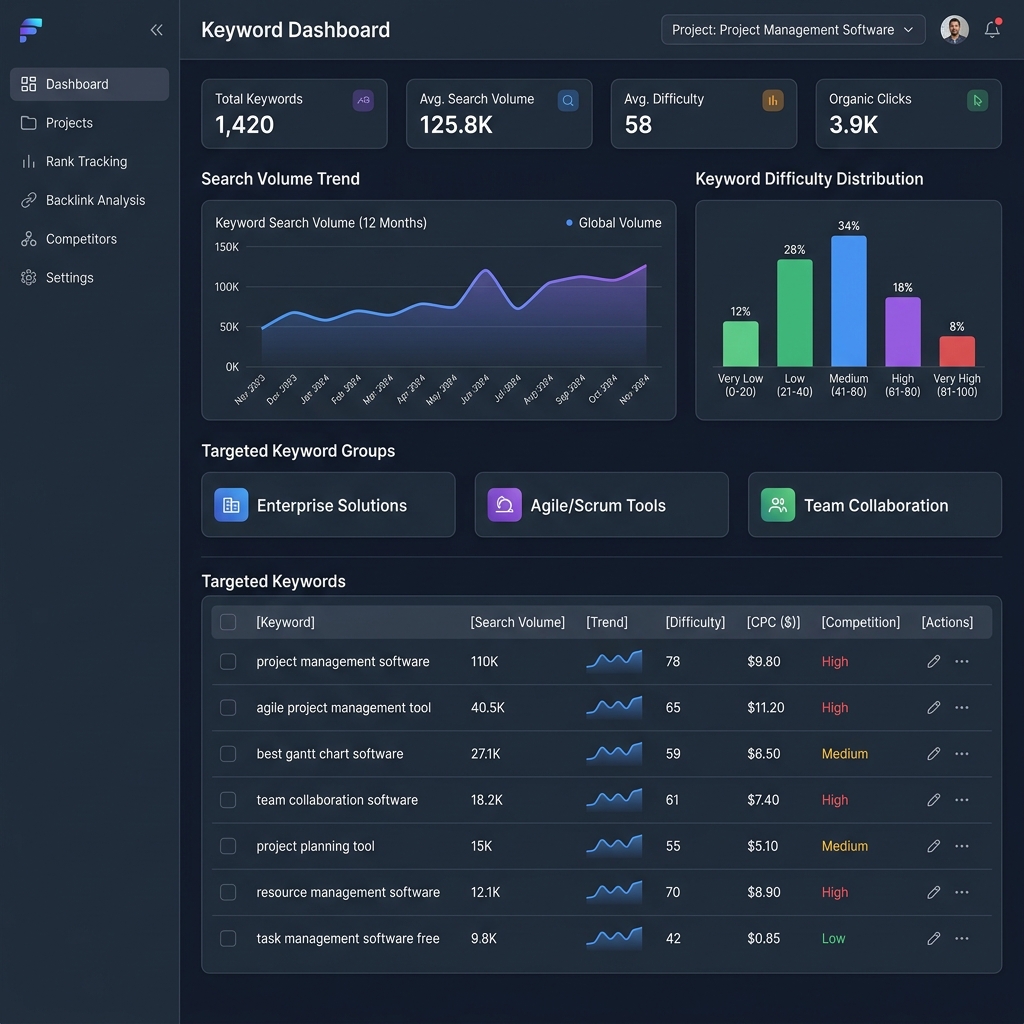This screenshot has width=1024, height=1024.
Task: Click the Avg. Search Volume magnifier icon
Action: (568, 101)
